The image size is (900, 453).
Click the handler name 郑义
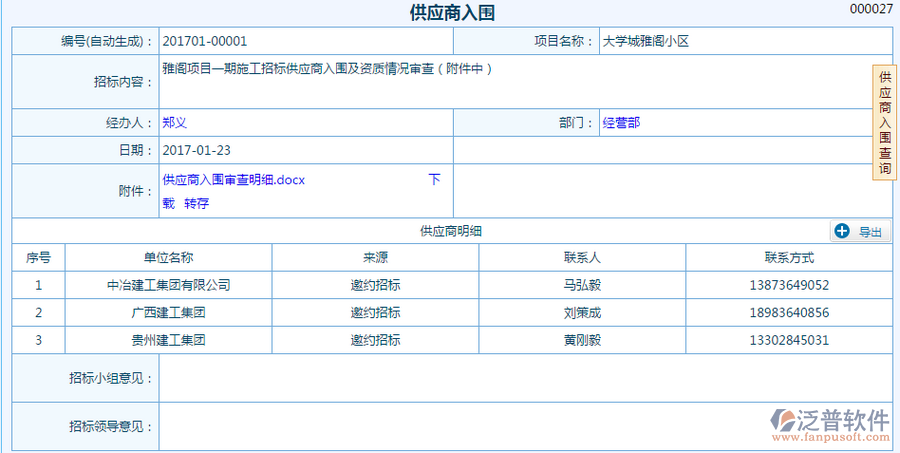tap(174, 123)
